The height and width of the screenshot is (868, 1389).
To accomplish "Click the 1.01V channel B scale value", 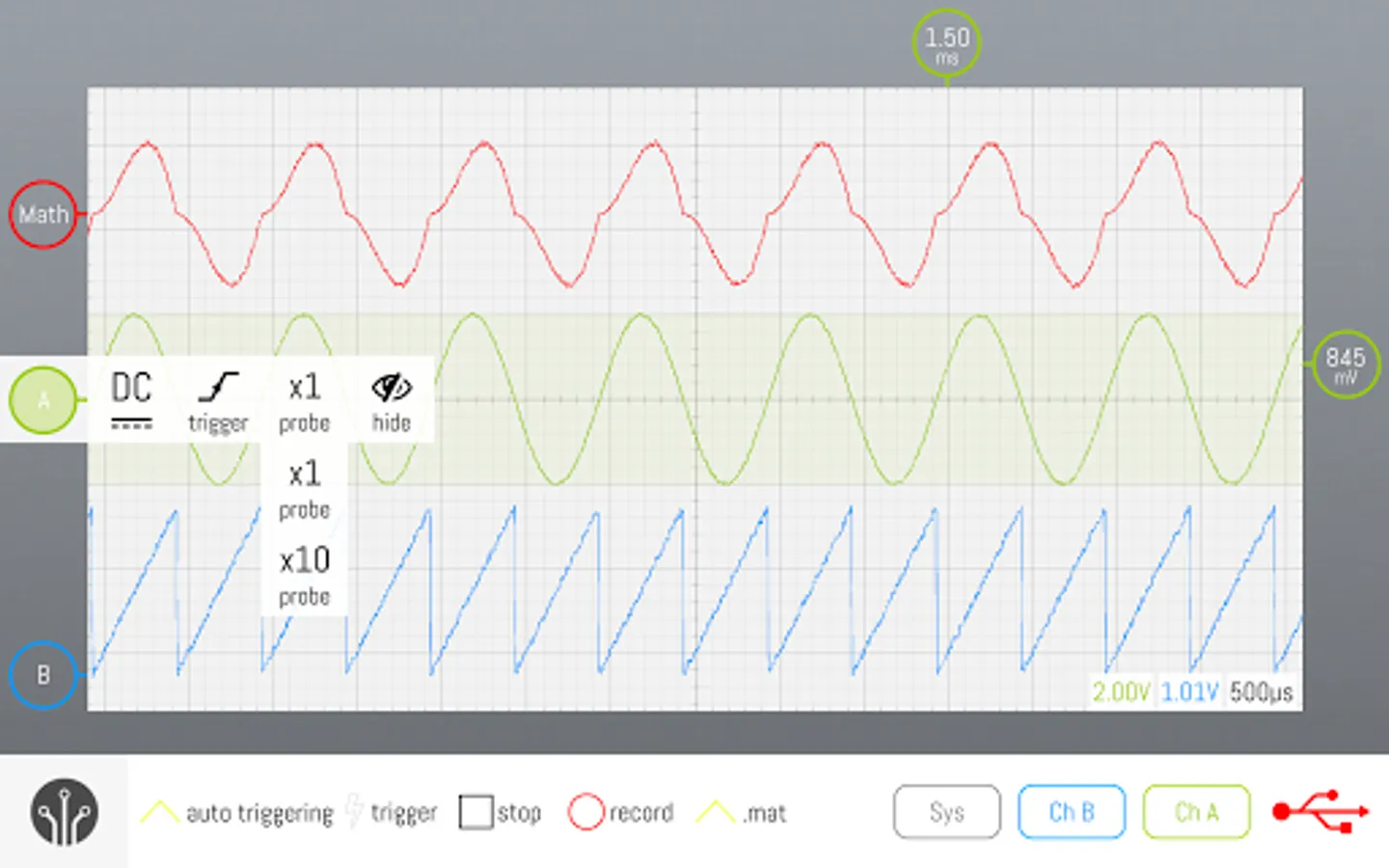I will point(1190,692).
